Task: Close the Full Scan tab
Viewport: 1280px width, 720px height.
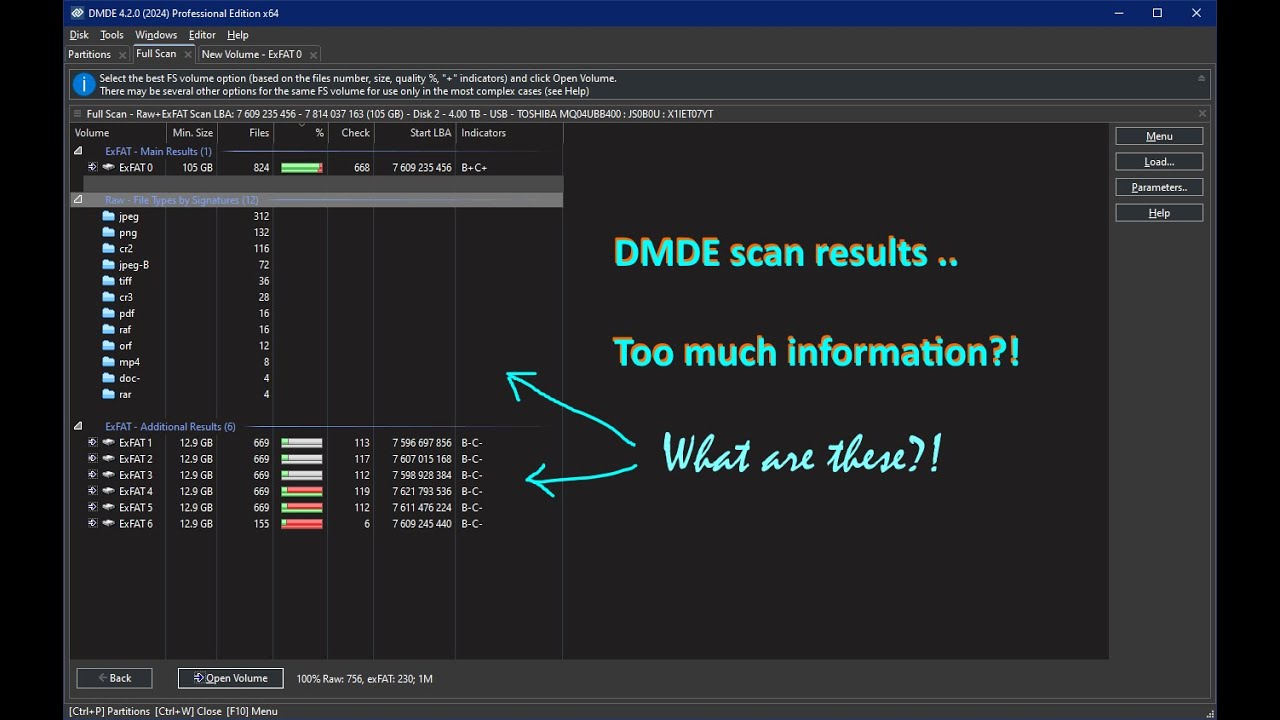Action: pos(187,54)
